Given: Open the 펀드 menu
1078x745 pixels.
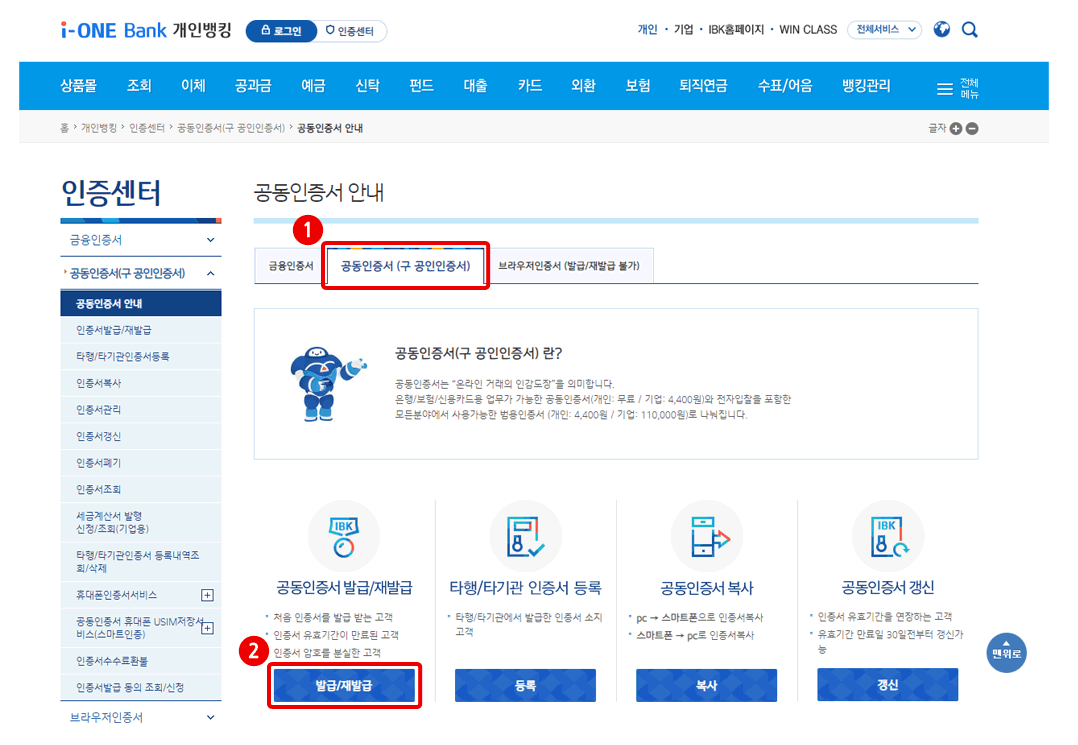Looking at the screenshot, I should (x=421, y=86).
